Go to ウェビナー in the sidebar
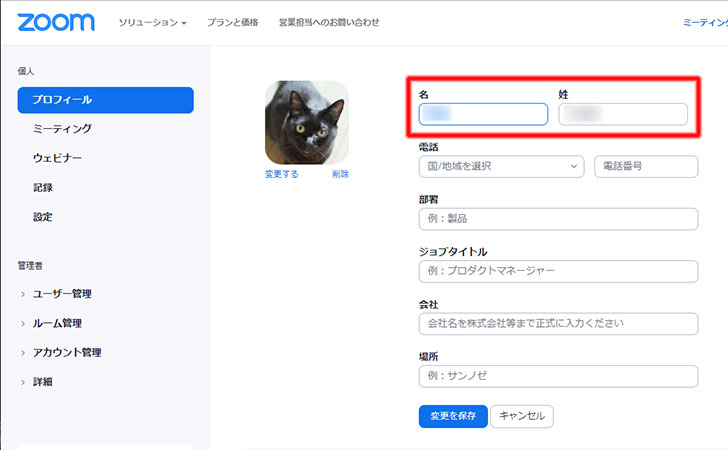This screenshot has width=728, height=450. [x=57, y=158]
